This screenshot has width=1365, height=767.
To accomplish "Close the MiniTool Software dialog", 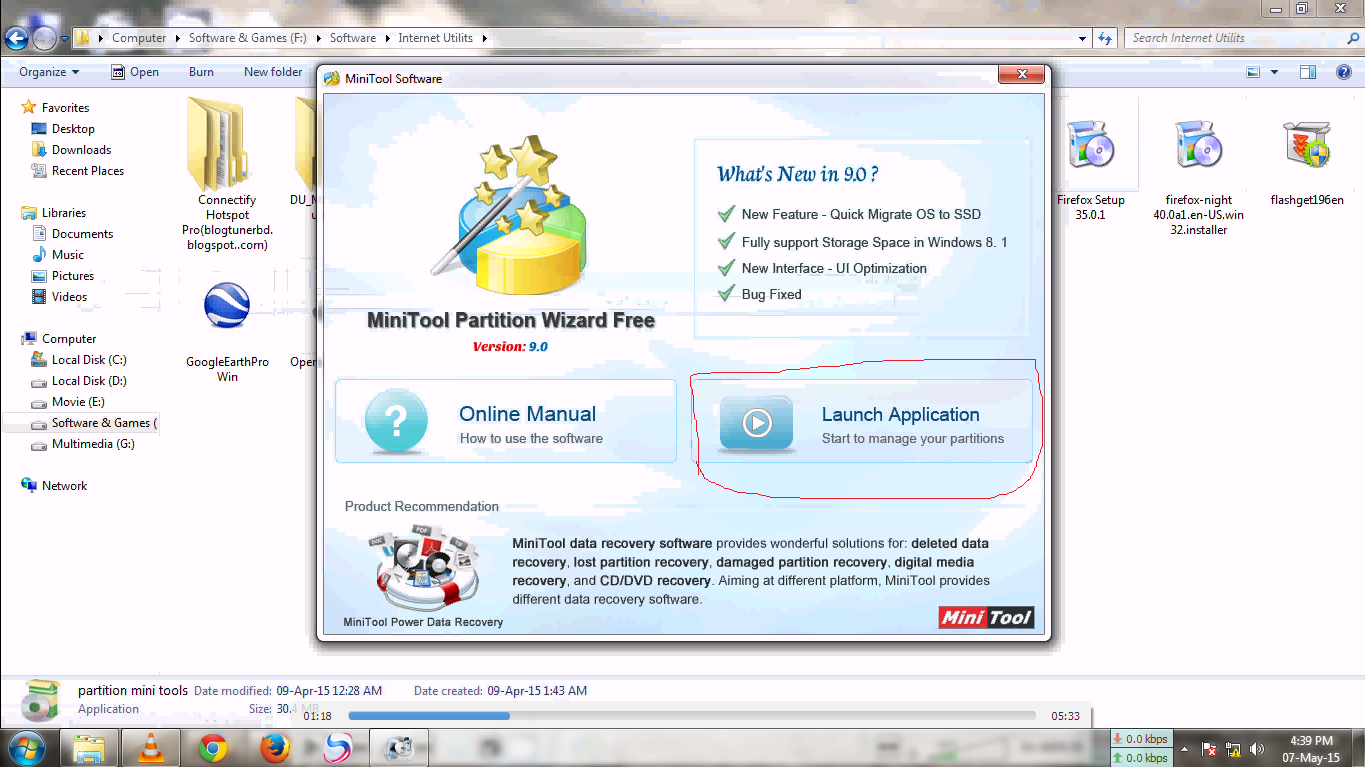I will 1022,74.
